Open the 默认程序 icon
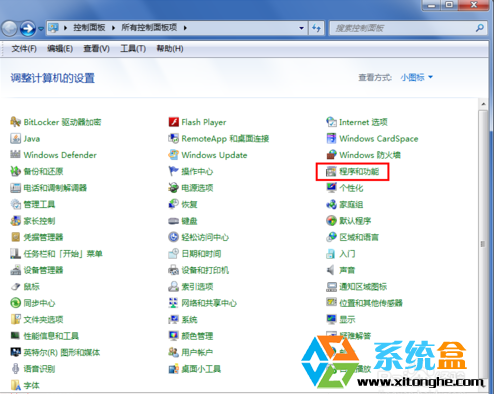The height and width of the screenshot is (394, 494). tap(331, 220)
